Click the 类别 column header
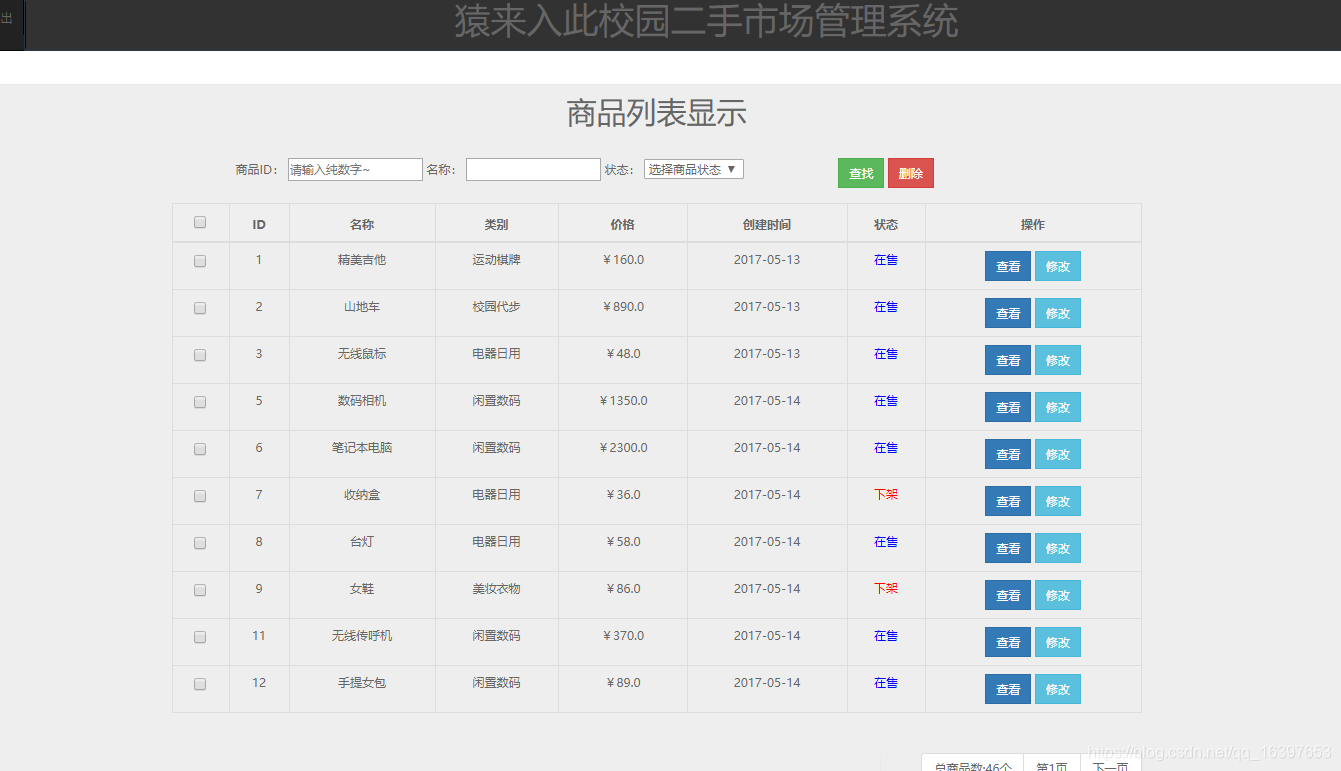The width and height of the screenshot is (1341, 771). pos(496,224)
